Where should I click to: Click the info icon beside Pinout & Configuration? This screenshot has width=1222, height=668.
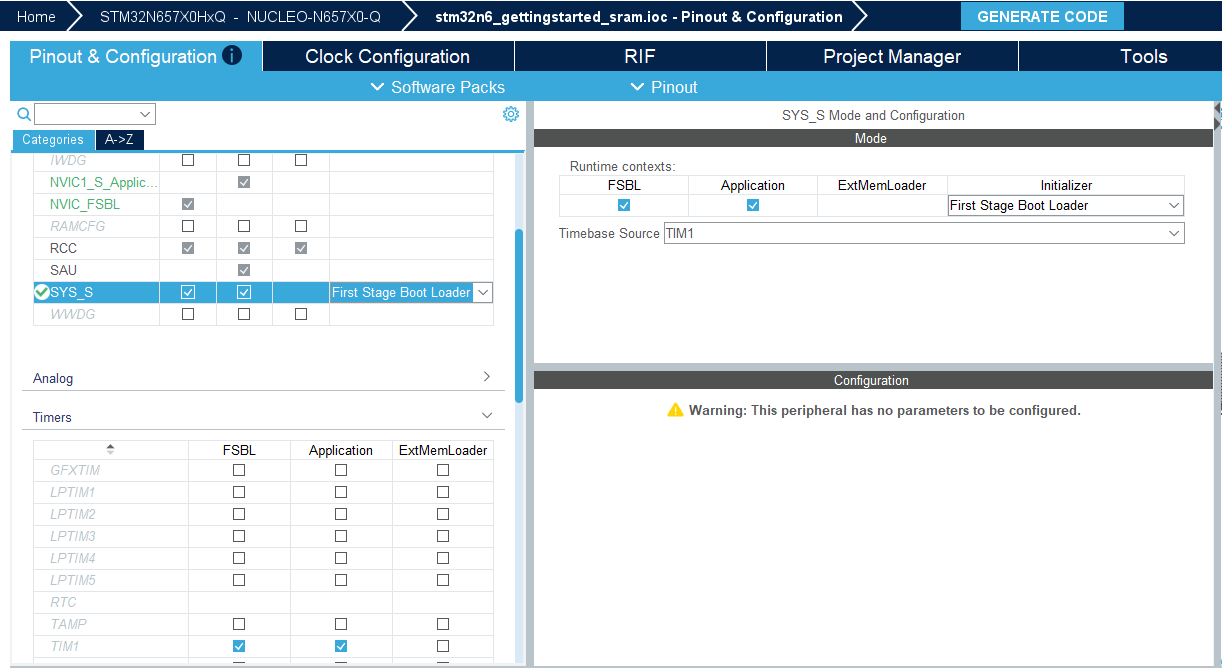click(232, 55)
